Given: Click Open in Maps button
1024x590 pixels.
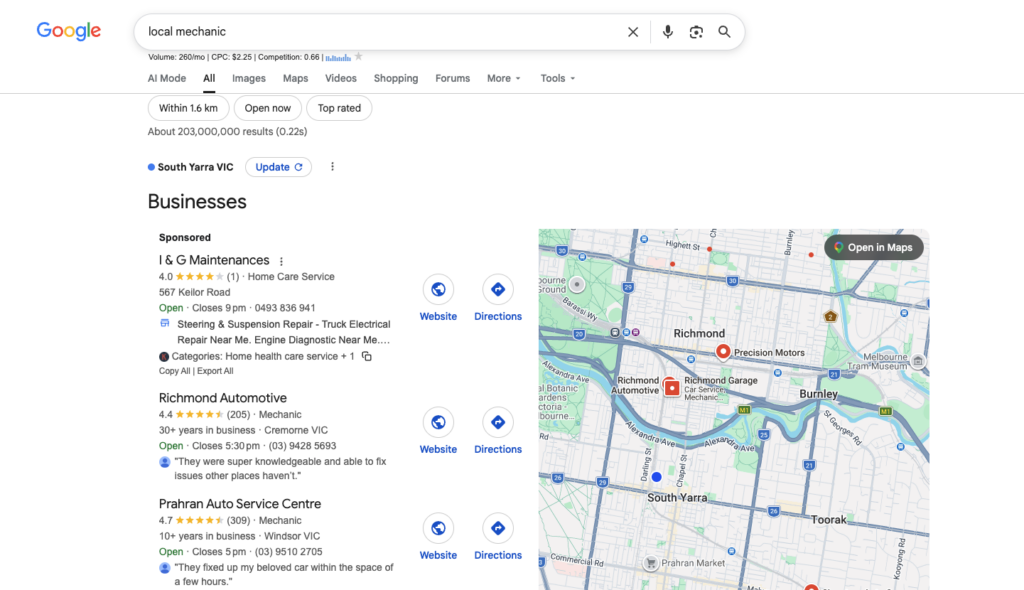Looking at the screenshot, I should coord(874,248).
